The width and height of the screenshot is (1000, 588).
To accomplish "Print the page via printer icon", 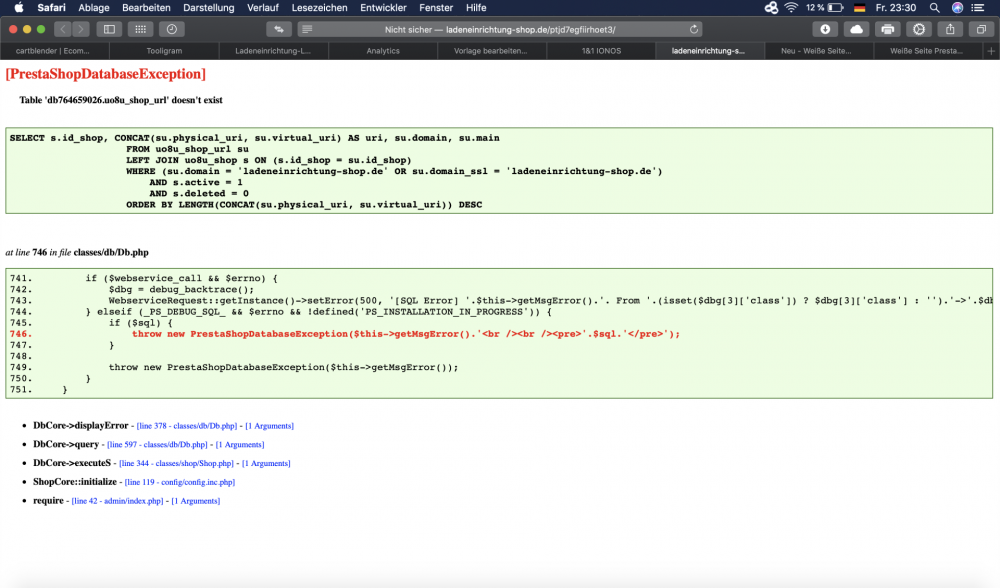I will [887, 29].
